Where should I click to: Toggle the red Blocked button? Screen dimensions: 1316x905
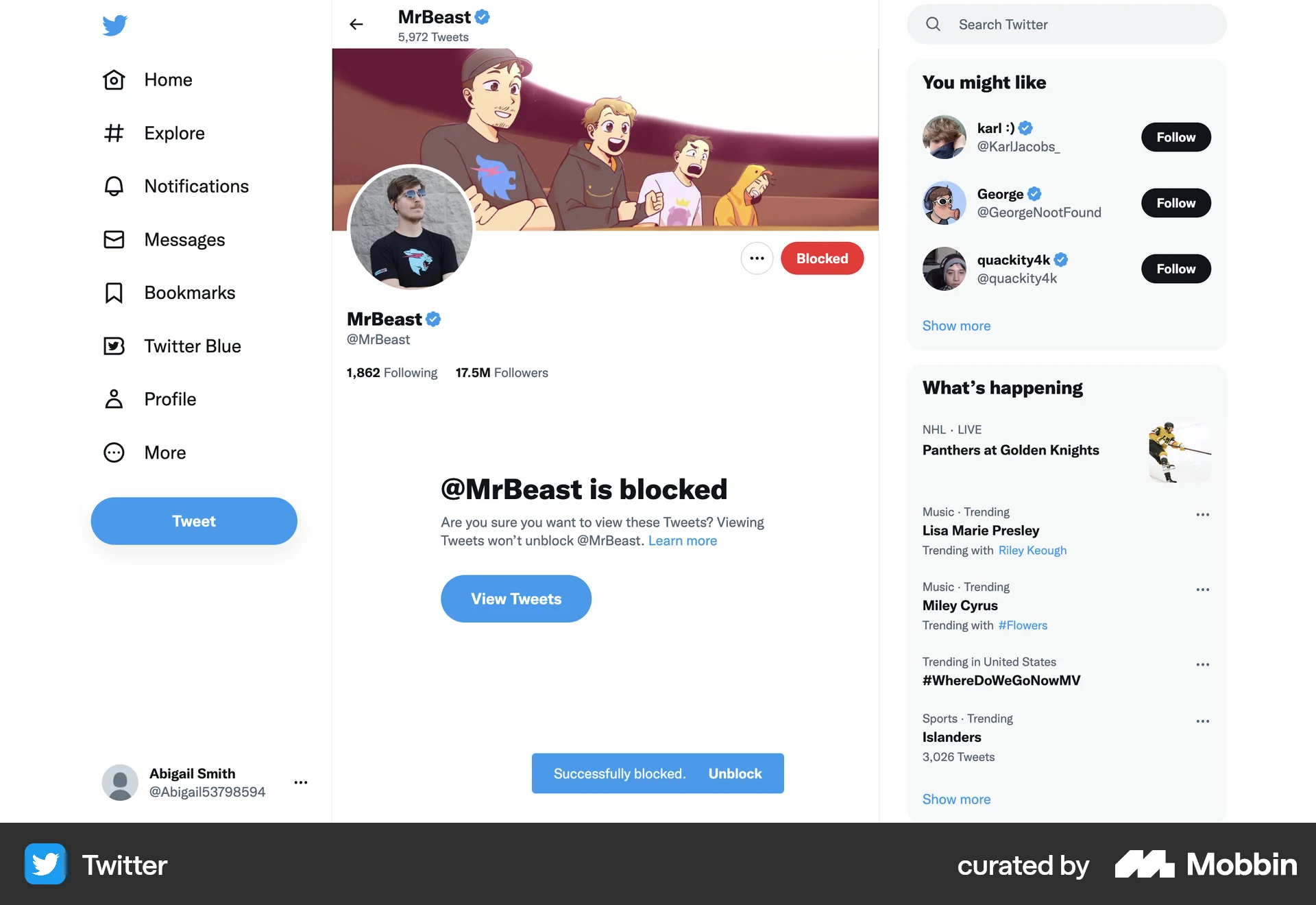pos(822,258)
